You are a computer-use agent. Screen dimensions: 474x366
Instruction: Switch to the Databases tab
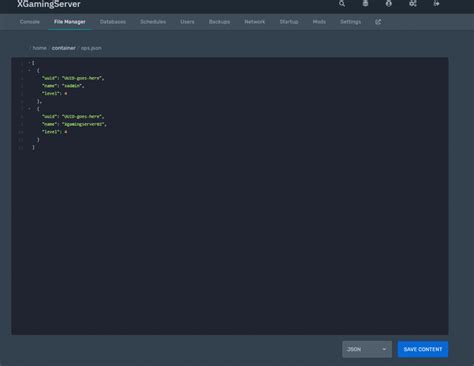pos(113,22)
